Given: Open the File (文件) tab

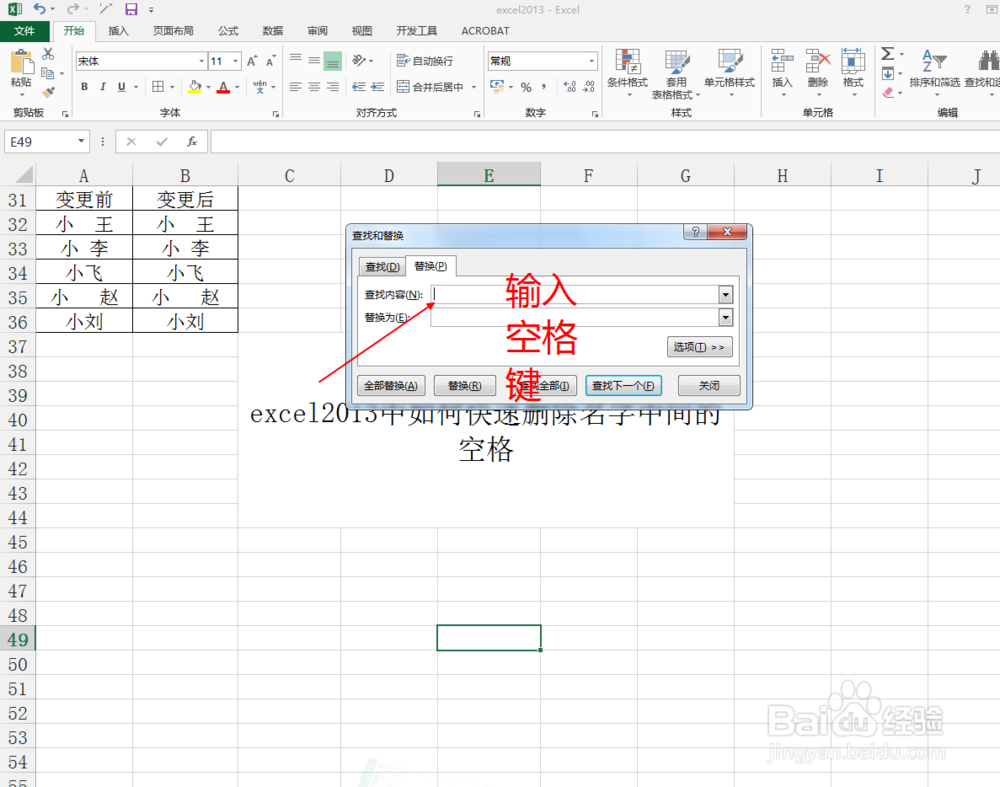Looking at the screenshot, I should point(24,31).
